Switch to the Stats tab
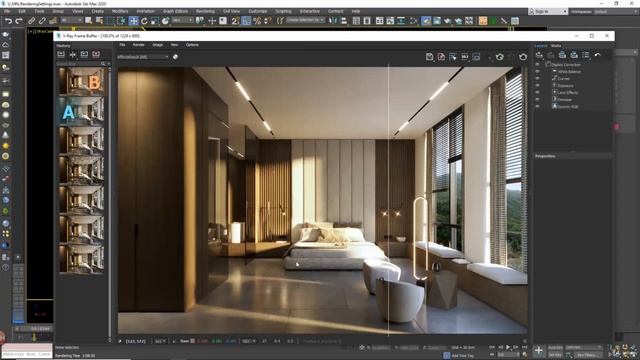The width and height of the screenshot is (640, 360). (556, 46)
